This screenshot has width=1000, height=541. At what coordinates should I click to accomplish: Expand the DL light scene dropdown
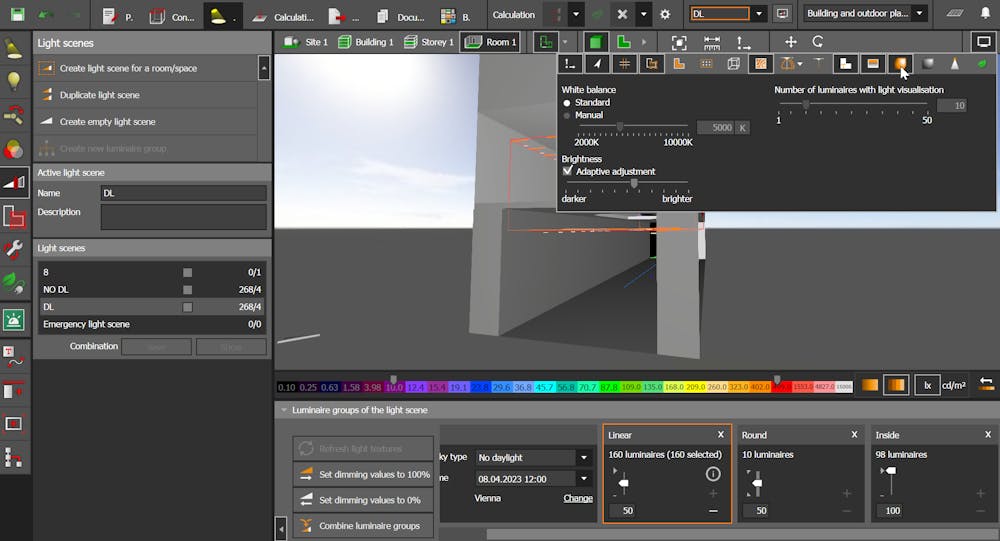coord(760,14)
